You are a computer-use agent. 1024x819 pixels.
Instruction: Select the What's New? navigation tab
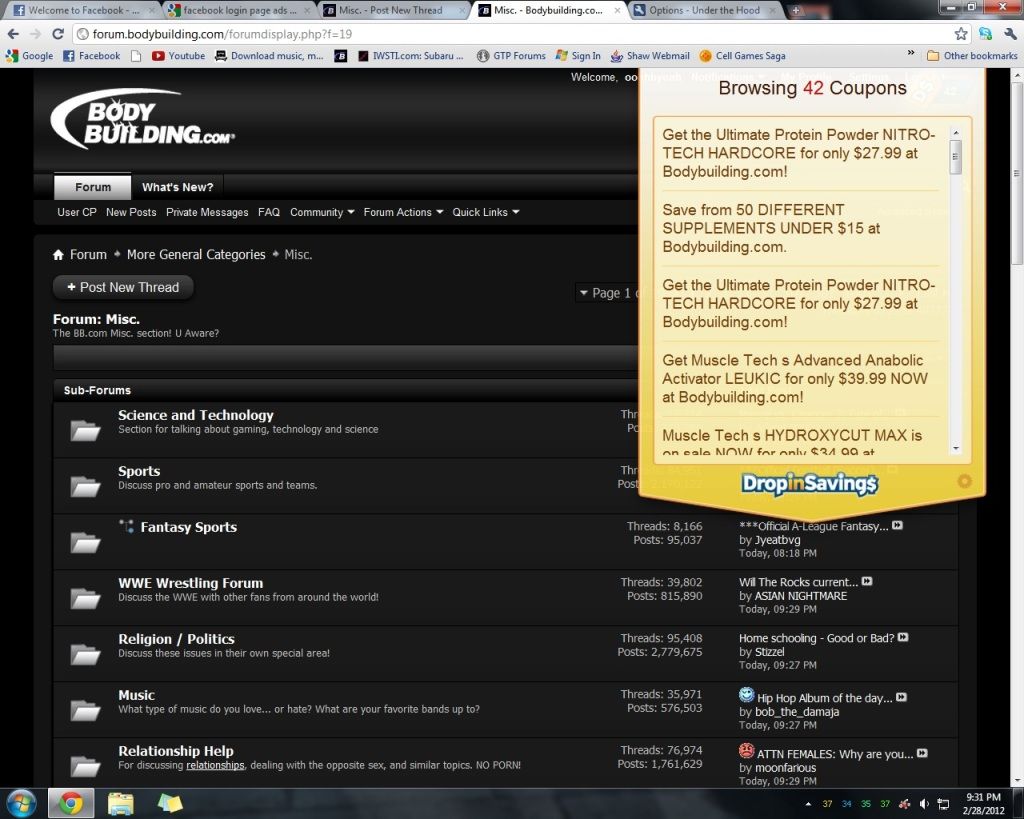point(178,187)
